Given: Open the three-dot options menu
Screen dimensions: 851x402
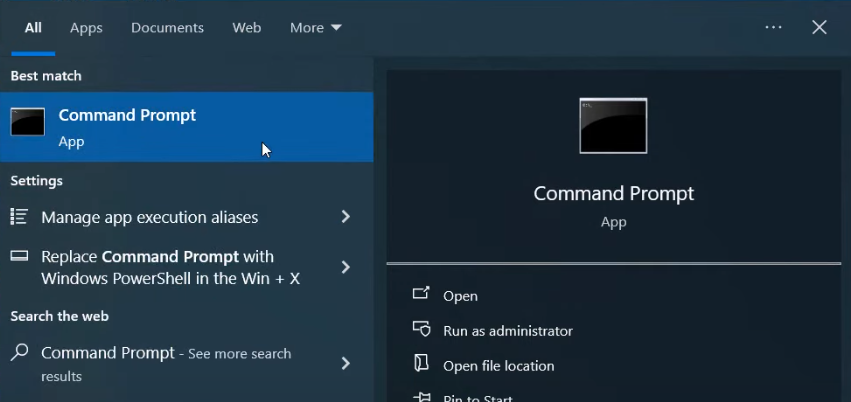Looking at the screenshot, I should 773,27.
